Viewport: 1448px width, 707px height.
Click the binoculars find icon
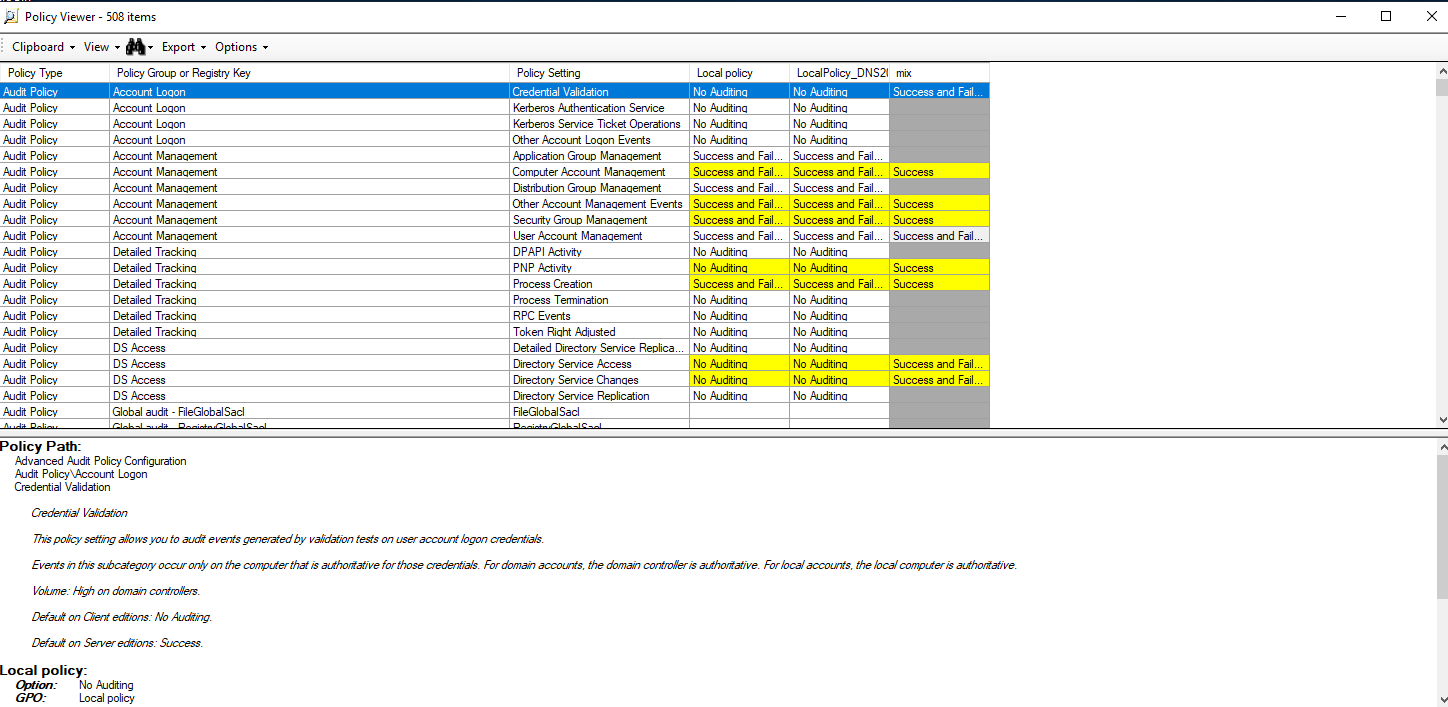(x=136, y=47)
